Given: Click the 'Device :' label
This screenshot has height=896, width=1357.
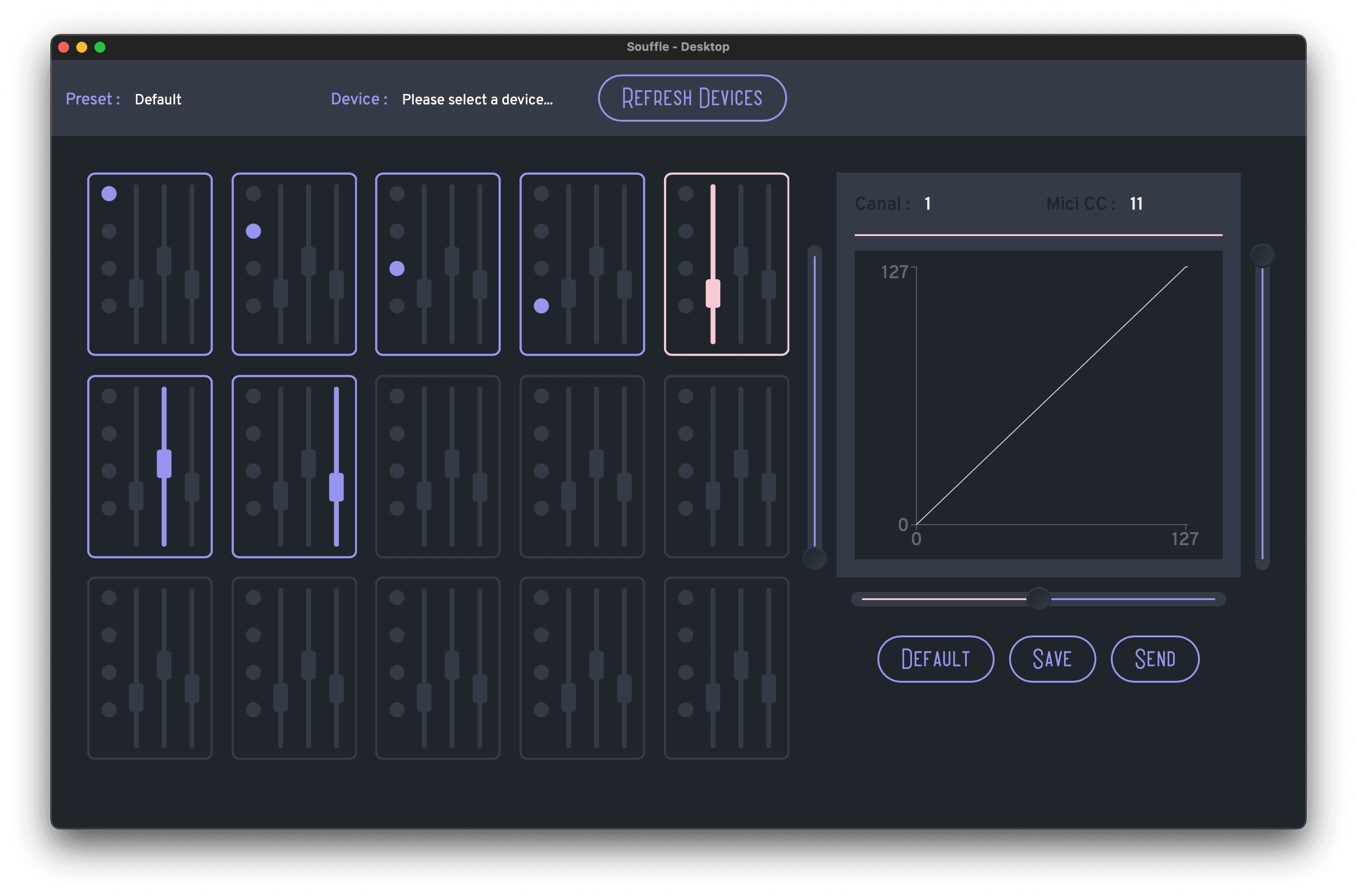Looking at the screenshot, I should pos(360,99).
